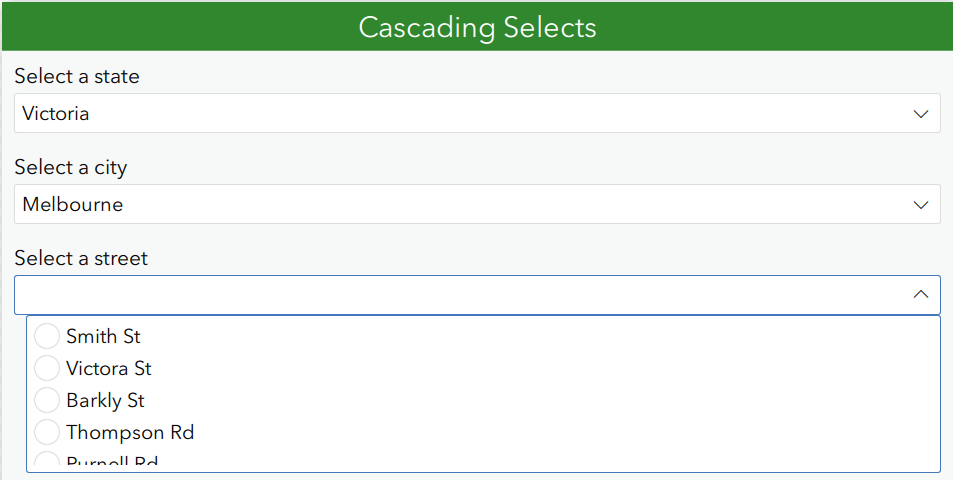Select the radio circle beside Thompson Rd
Image resolution: width=953 pixels, height=480 pixels.
[47, 433]
